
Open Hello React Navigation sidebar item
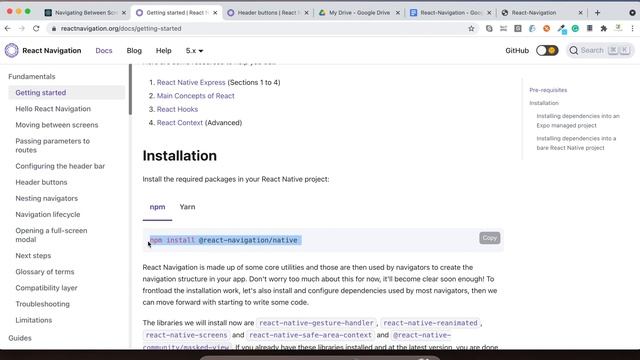53,109
